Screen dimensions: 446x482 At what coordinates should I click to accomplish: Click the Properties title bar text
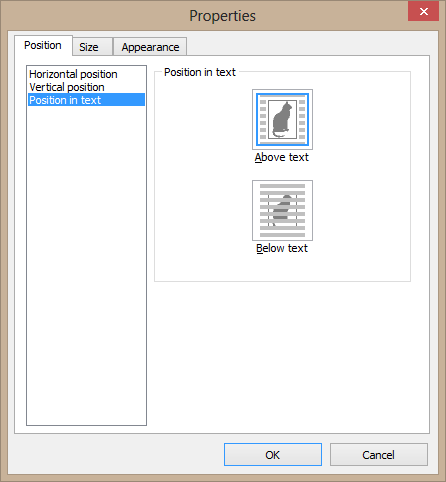click(x=223, y=16)
